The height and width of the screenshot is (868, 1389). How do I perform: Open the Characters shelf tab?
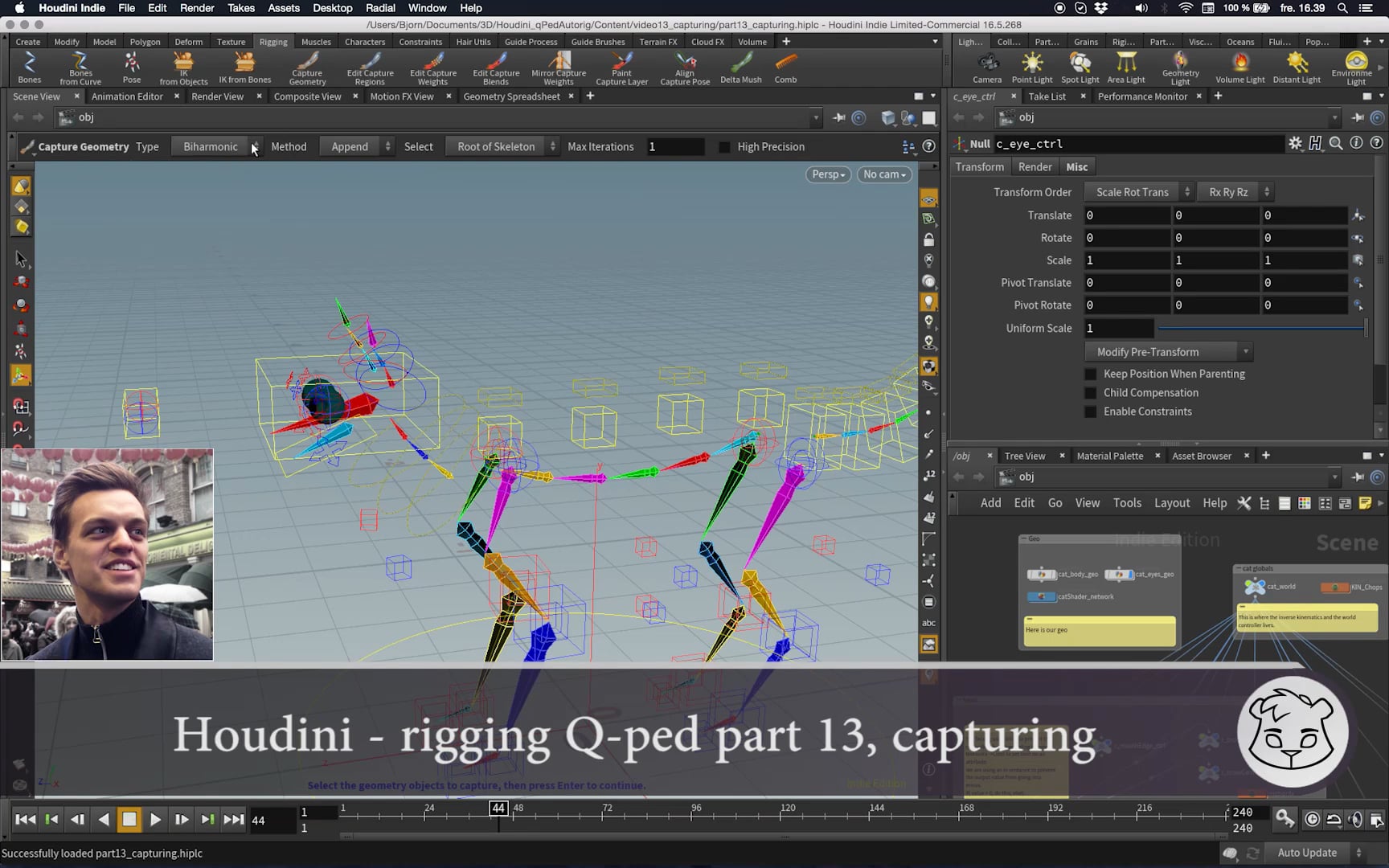(x=365, y=42)
